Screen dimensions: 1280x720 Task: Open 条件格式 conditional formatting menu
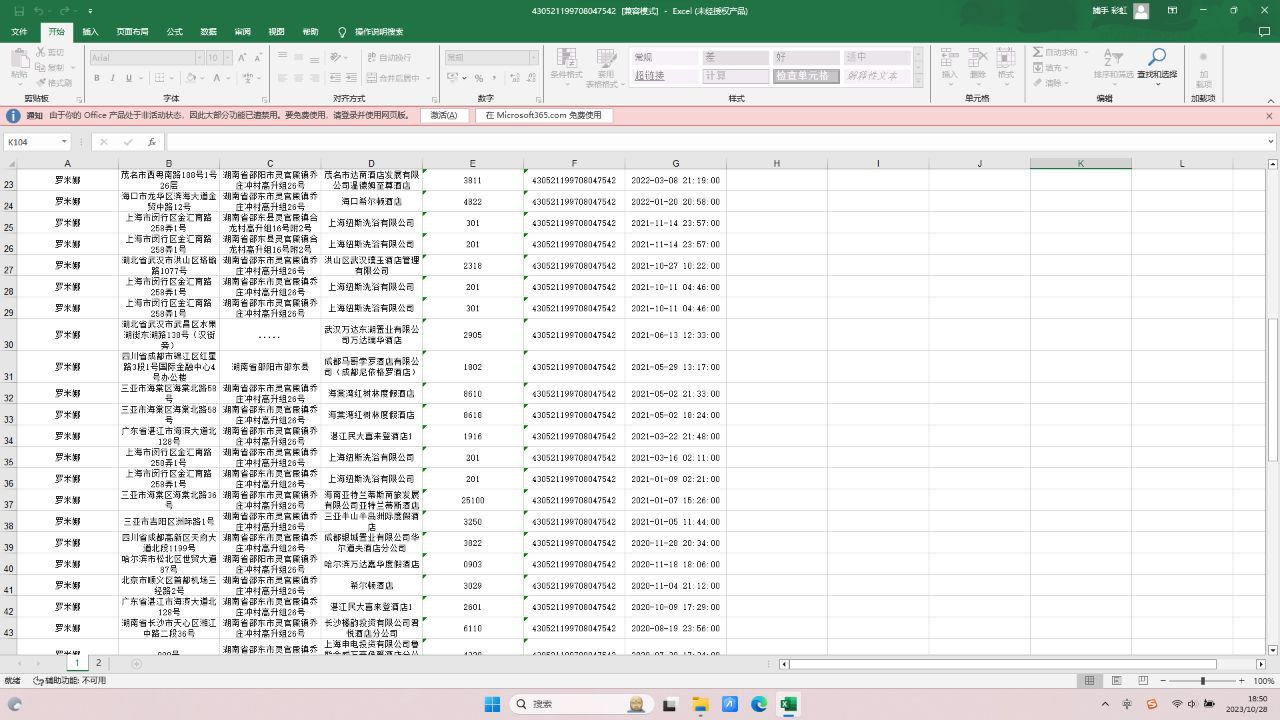click(x=566, y=66)
